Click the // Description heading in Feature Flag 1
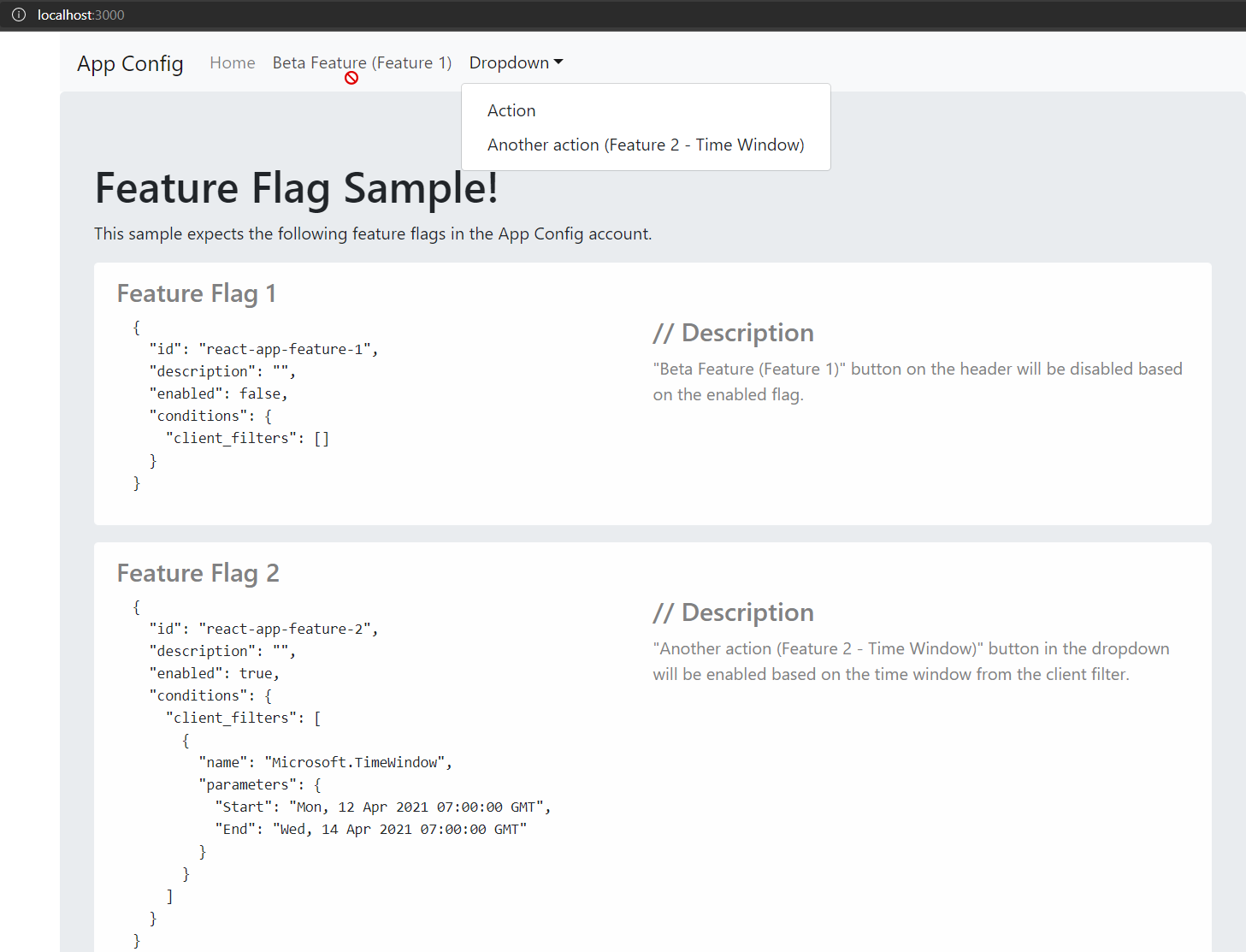Viewport: 1246px width, 952px height. 734,333
